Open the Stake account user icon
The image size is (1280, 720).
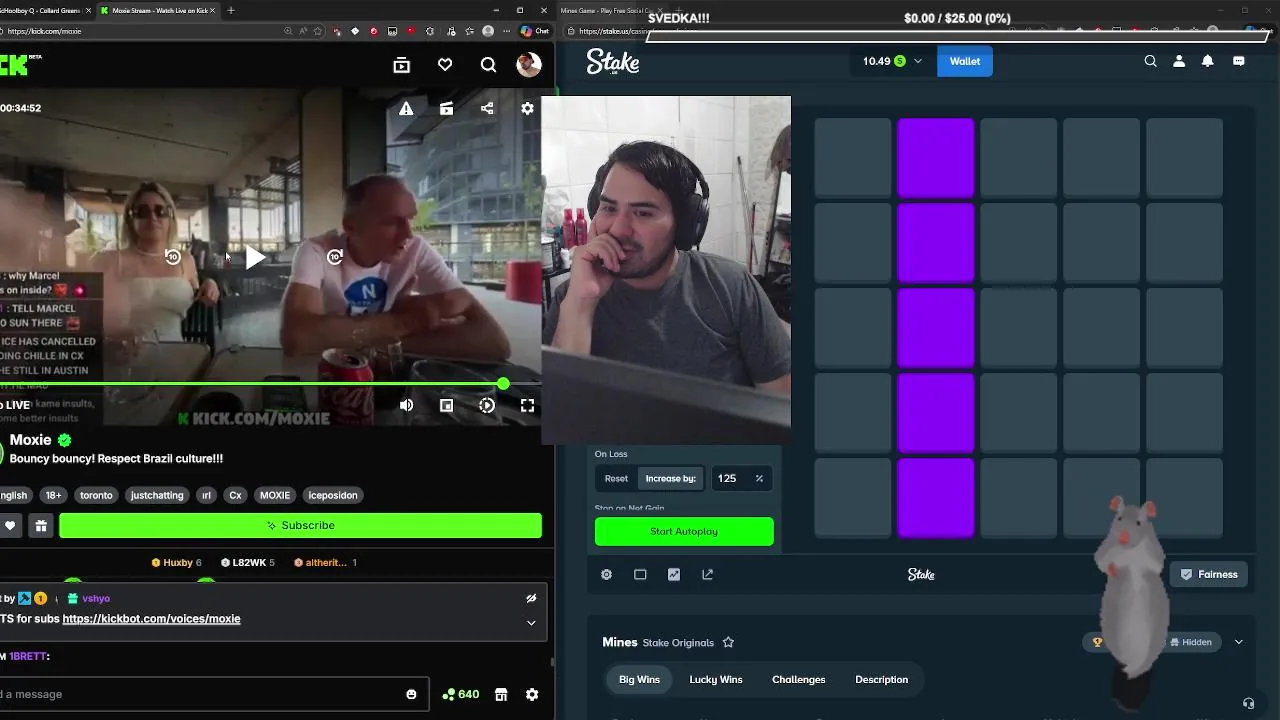(1179, 61)
